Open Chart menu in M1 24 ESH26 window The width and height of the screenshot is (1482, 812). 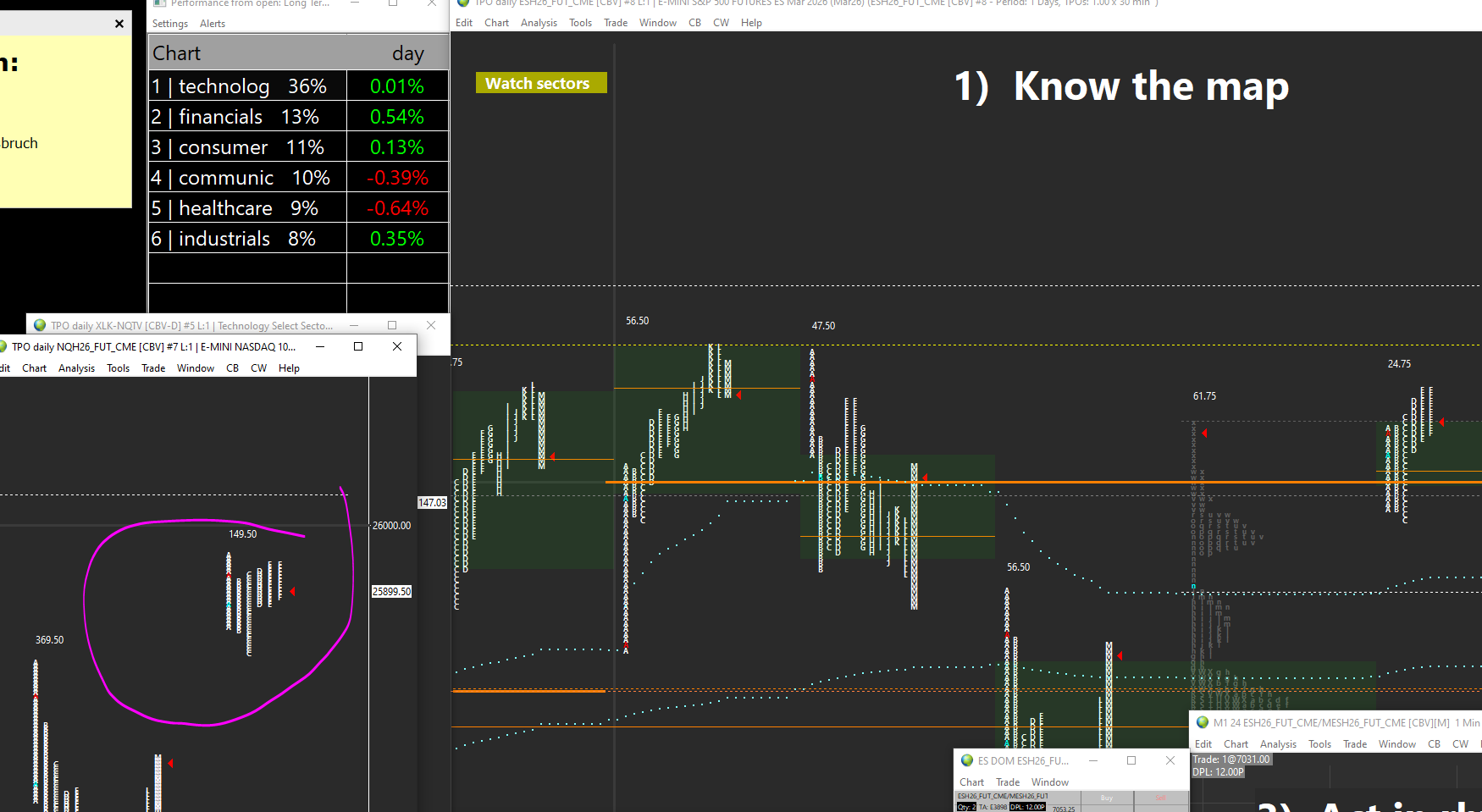1236,744
